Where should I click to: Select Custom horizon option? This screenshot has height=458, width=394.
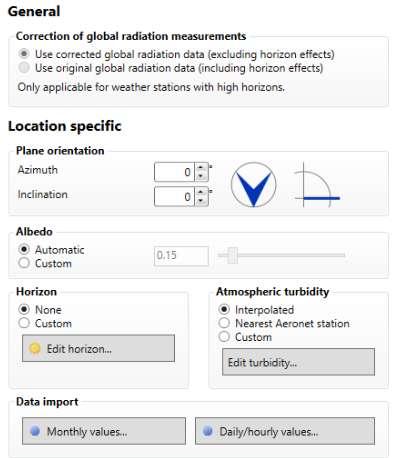24,323
